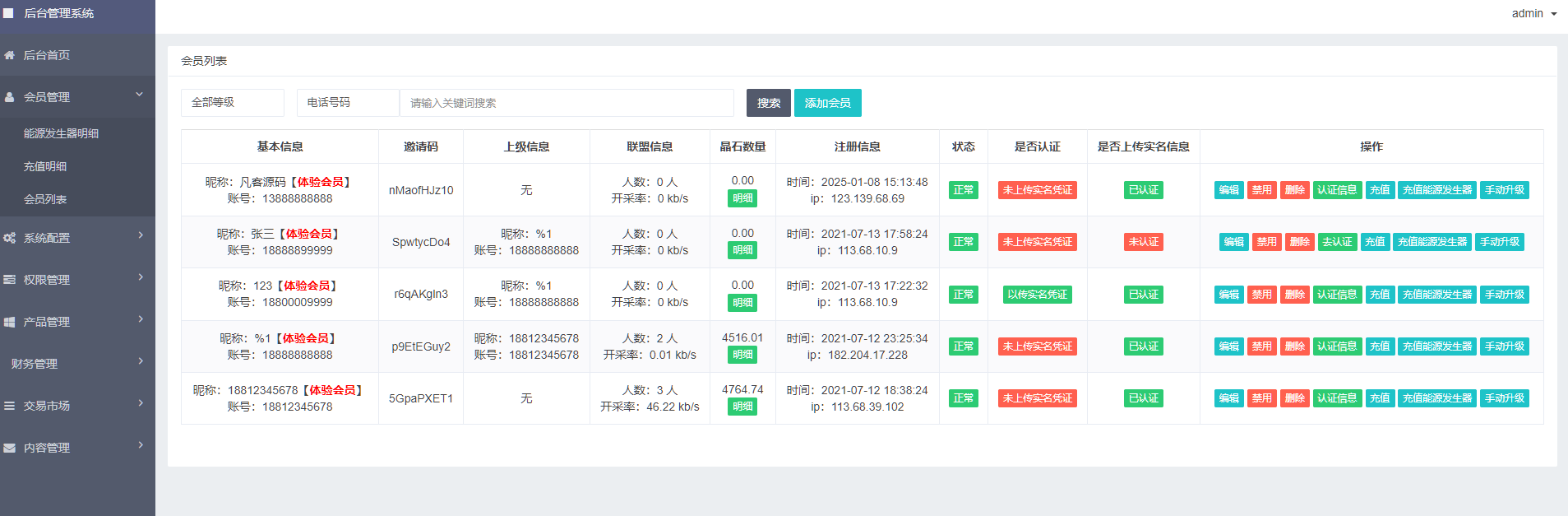Open 能源发生器明细 in the sidebar submenu

coord(61,133)
